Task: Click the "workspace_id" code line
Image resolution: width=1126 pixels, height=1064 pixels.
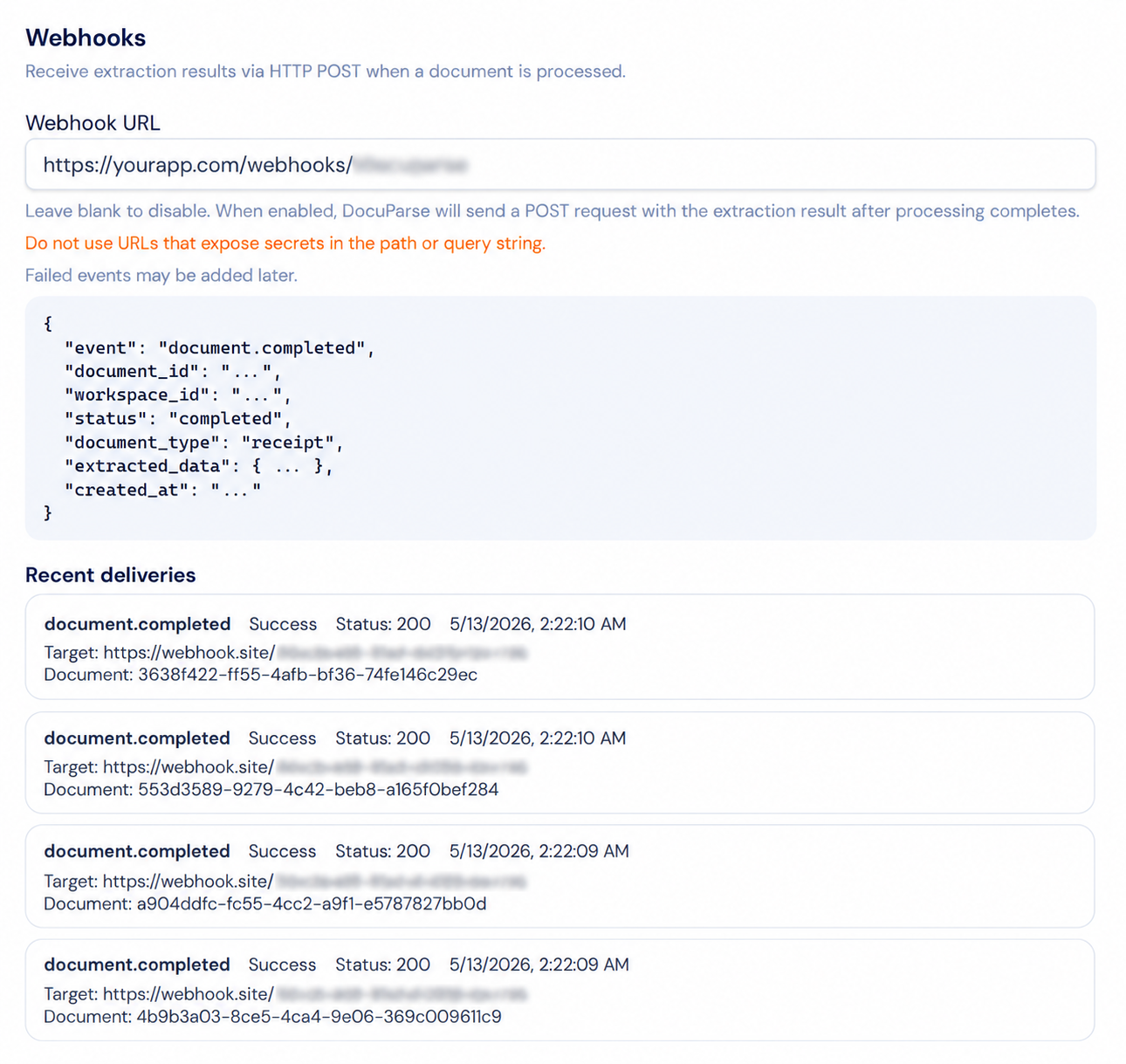Action: pyautogui.click(x=177, y=395)
